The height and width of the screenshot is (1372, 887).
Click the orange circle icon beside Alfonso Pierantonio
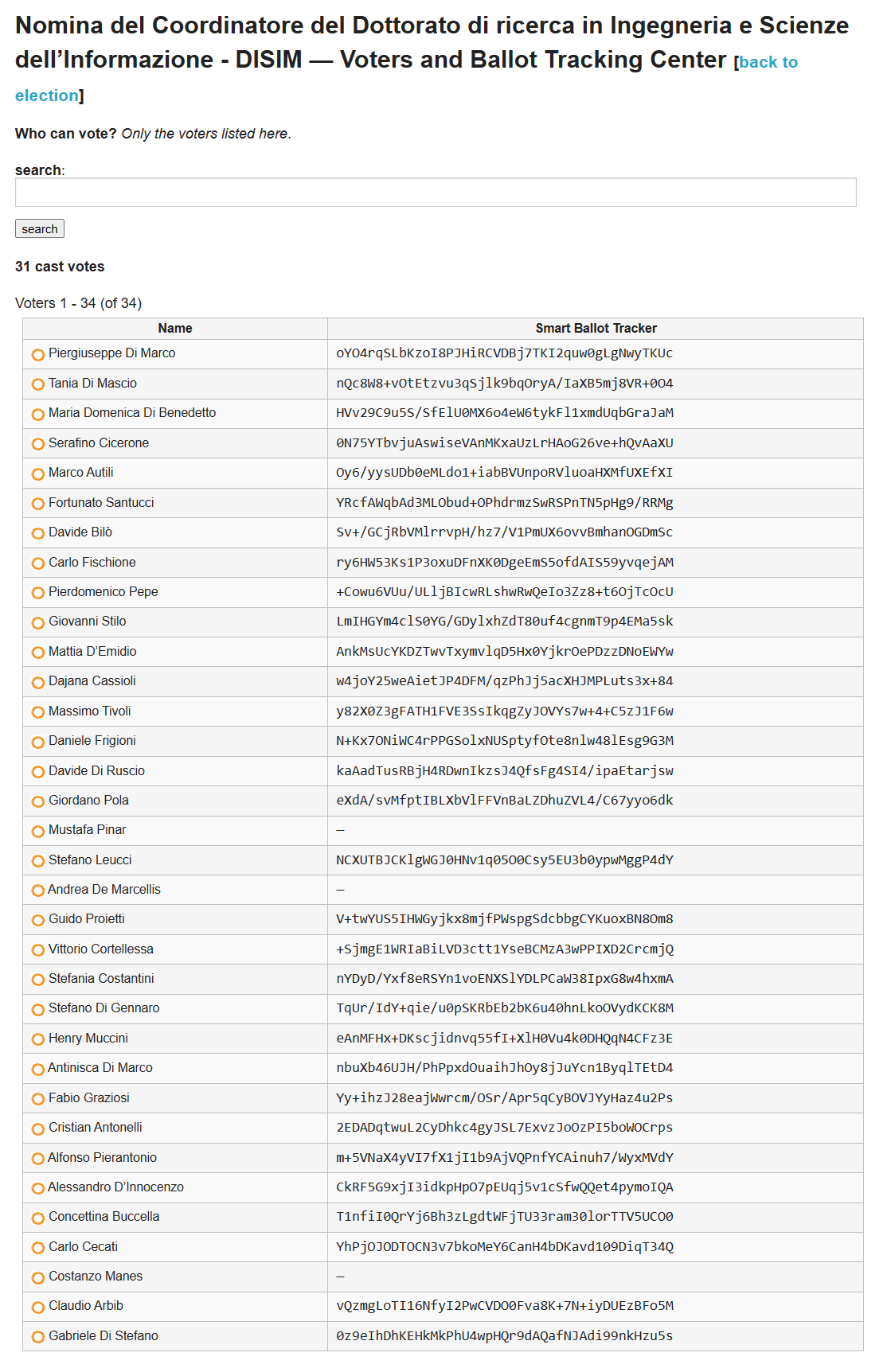[38, 1159]
